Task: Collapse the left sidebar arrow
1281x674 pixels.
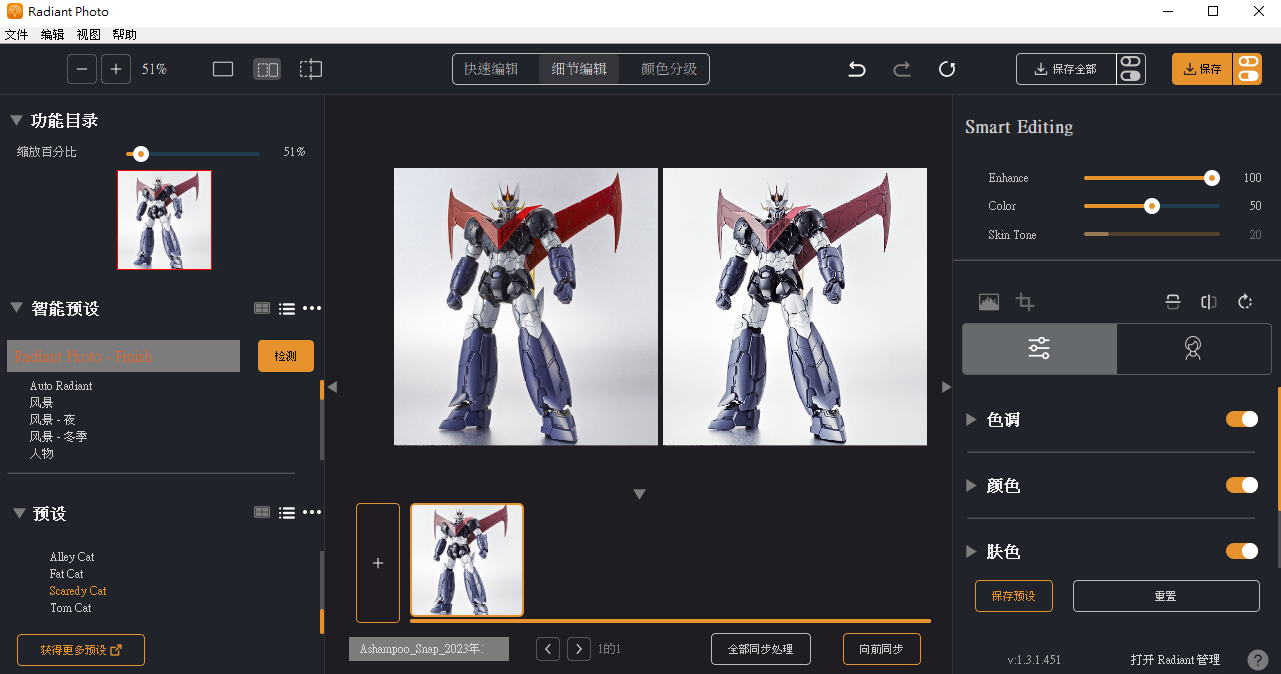Action: (333, 387)
